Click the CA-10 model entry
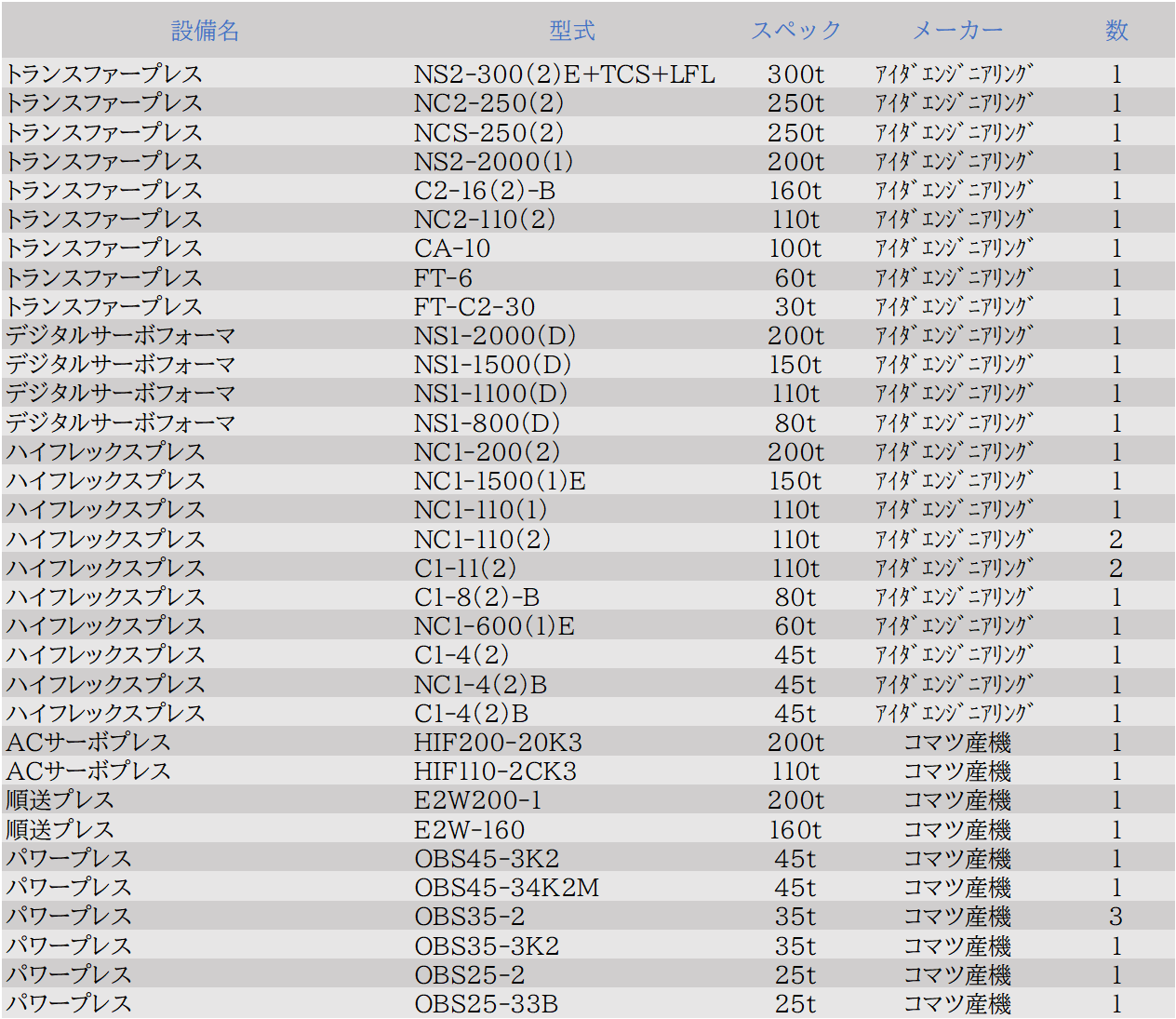 tap(452, 248)
